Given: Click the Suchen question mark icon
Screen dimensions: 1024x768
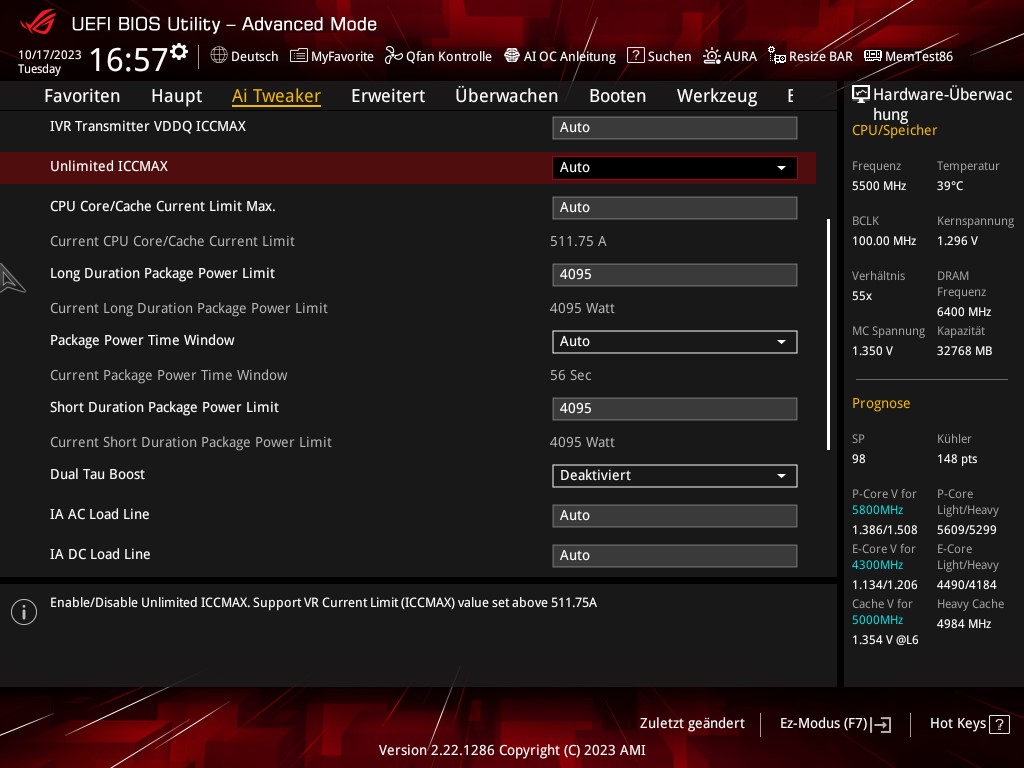Looking at the screenshot, I should 635,56.
